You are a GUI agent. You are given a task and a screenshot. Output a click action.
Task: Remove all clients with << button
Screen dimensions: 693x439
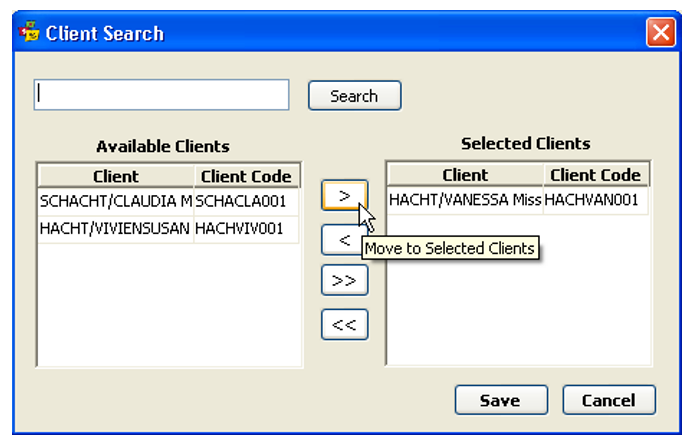tap(344, 324)
